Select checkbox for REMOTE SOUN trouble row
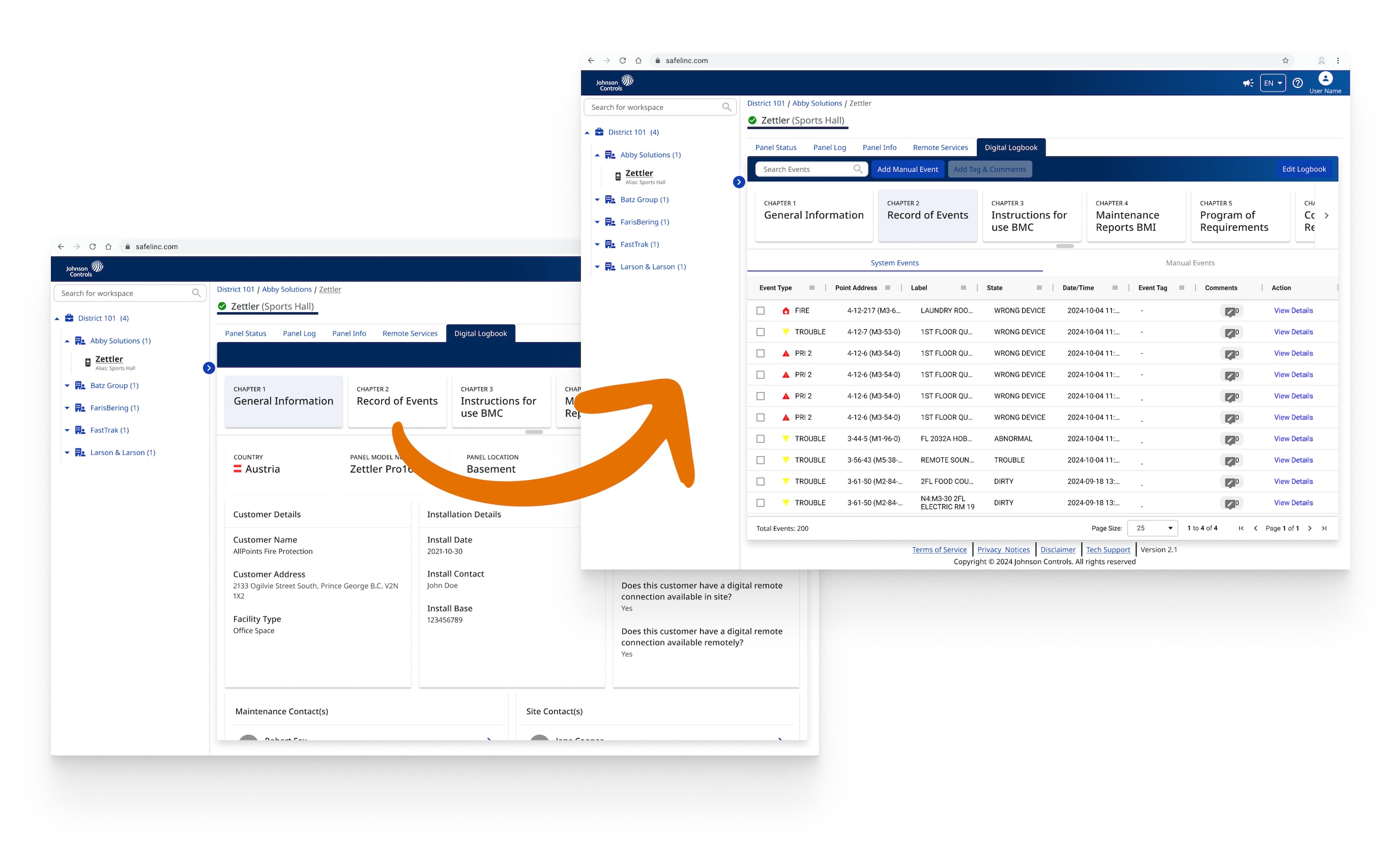The image size is (1400, 842). pyautogui.click(x=761, y=460)
